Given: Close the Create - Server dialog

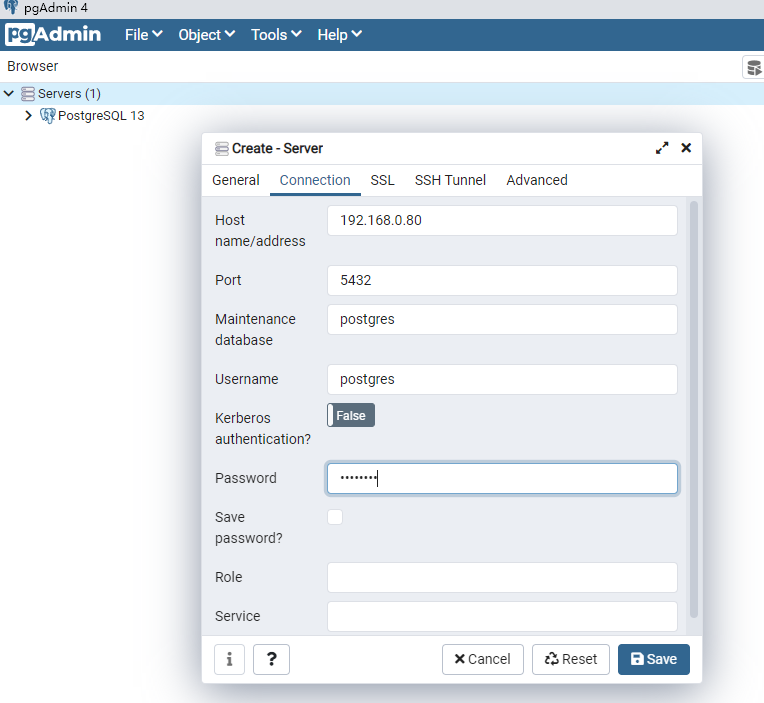Looking at the screenshot, I should click(686, 148).
